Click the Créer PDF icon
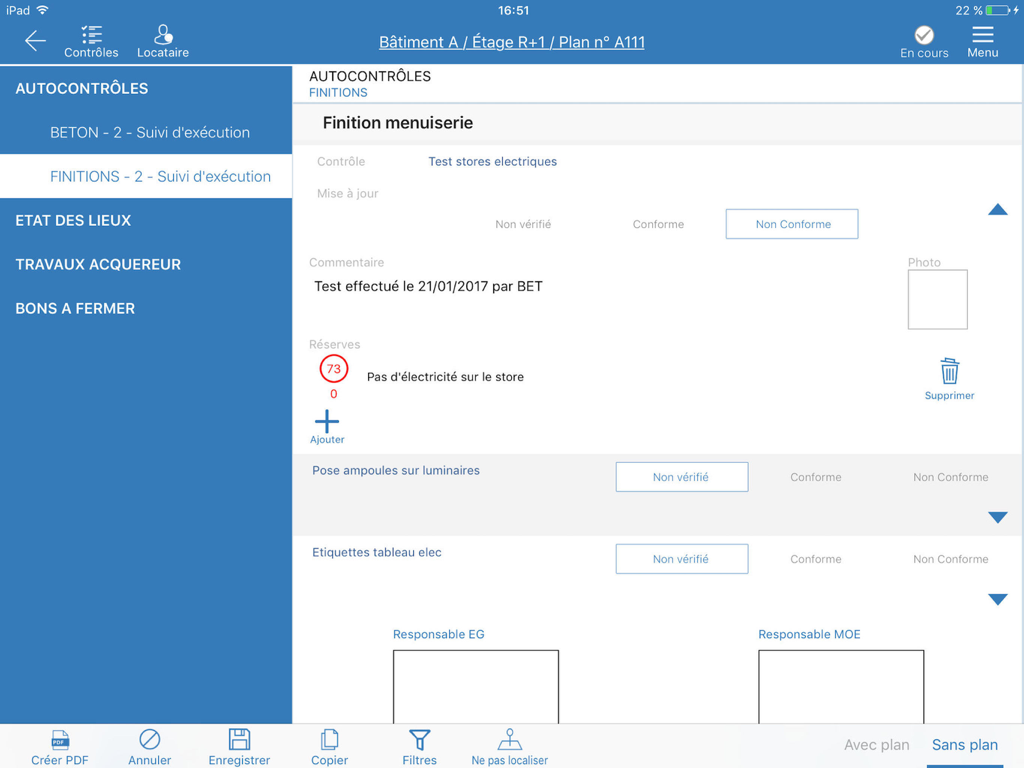1024x768 pixels. coord(59,740)
